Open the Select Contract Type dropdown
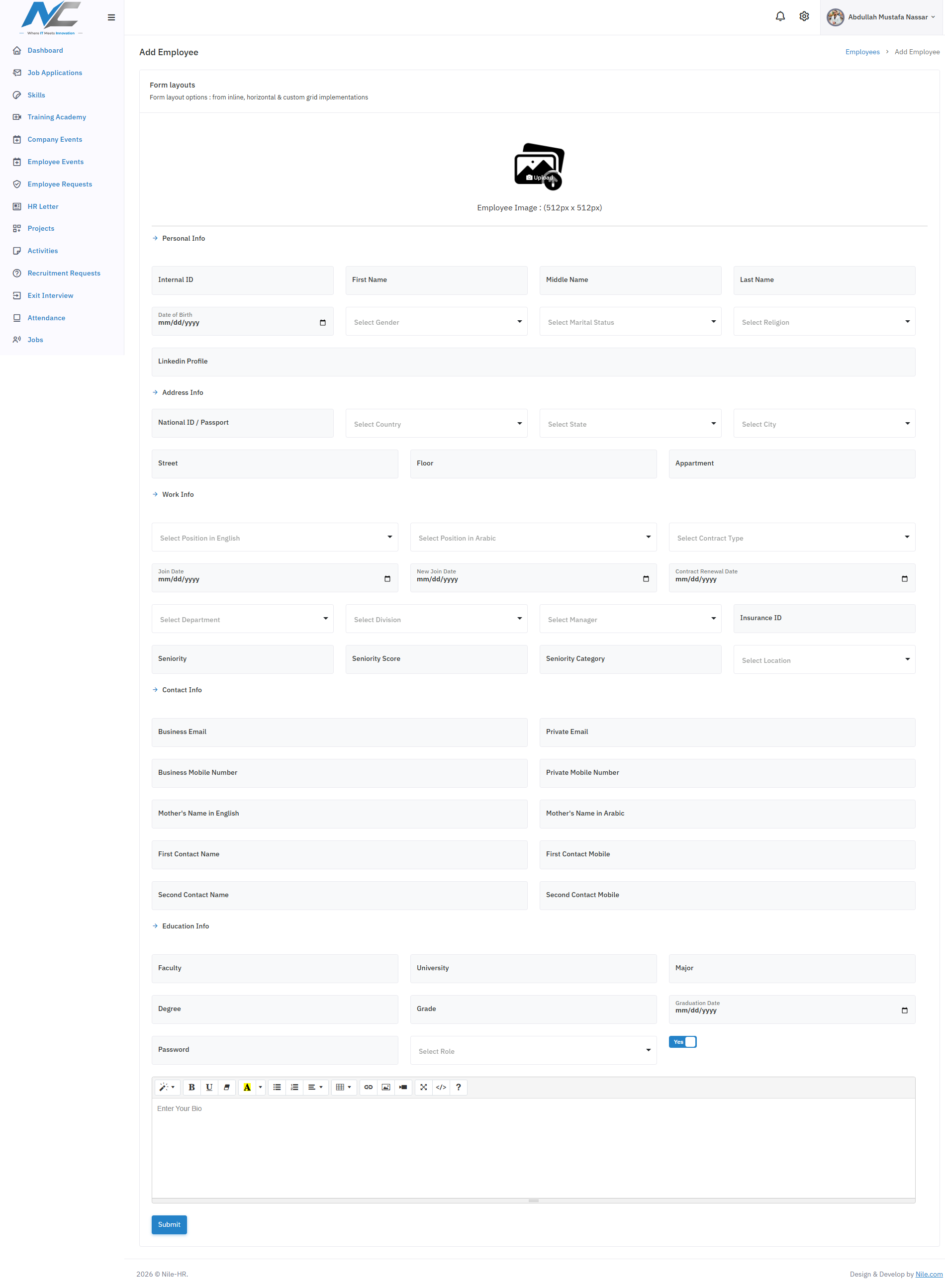Image resolution: width=945 pixels, height=1288 pixels. (792, 537)
